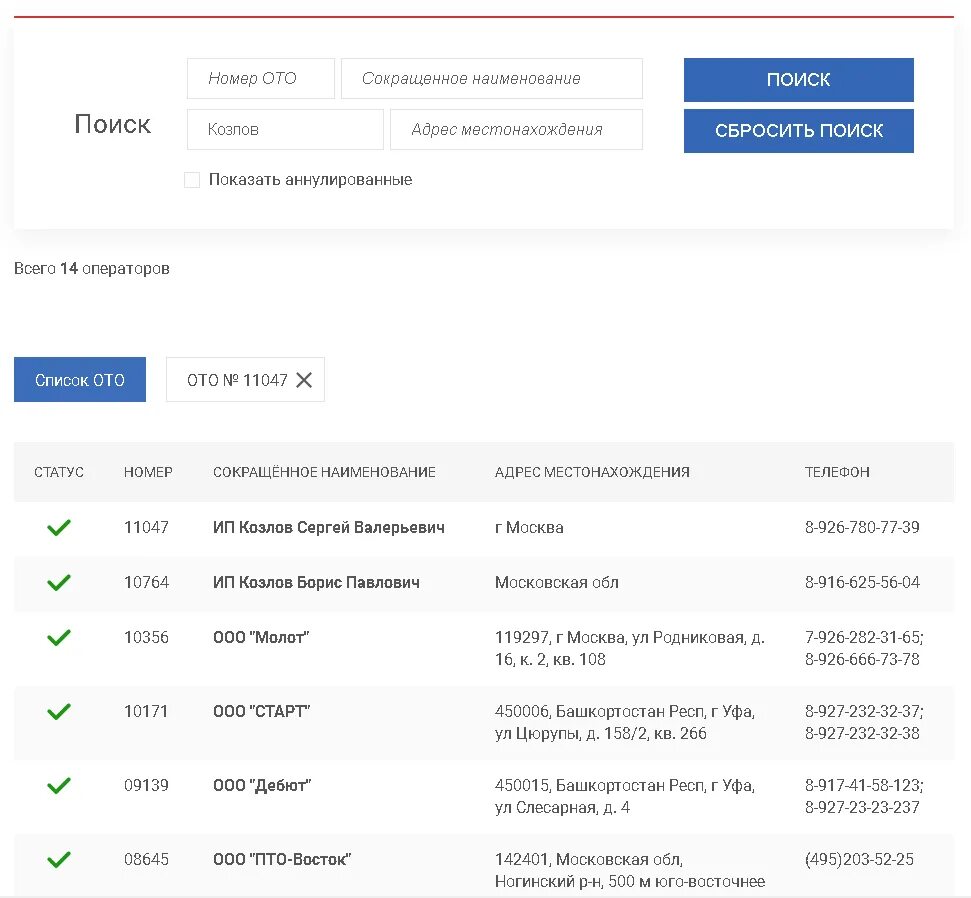
Task: Focus the Номер ОТО input field
Action: tap(260, 78)
